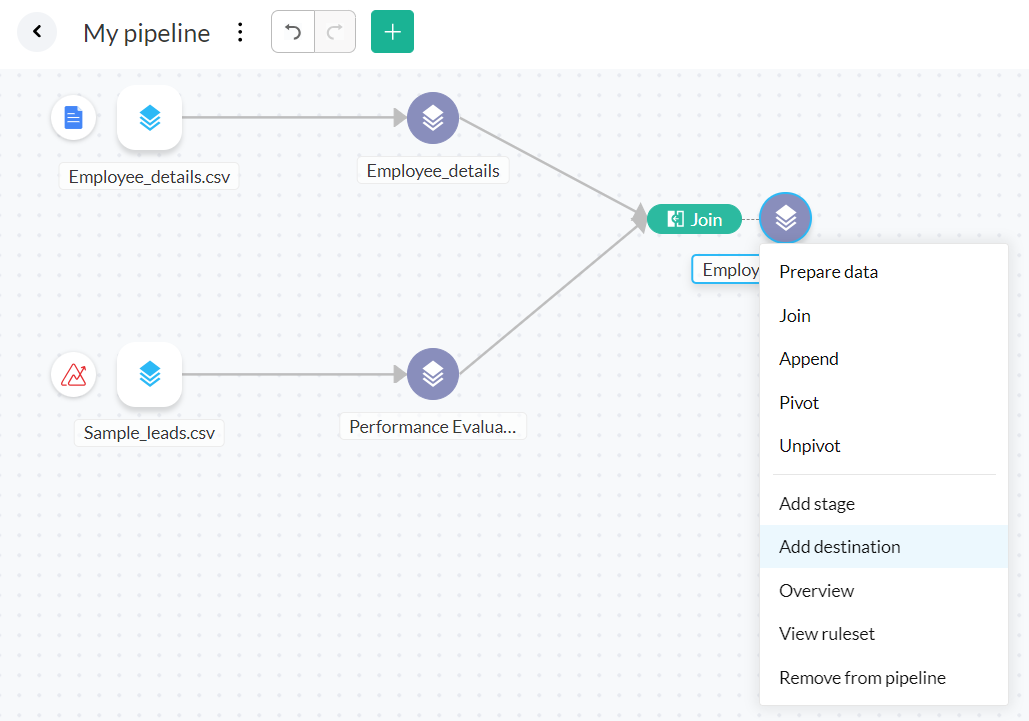Viewport: 1029px width, 721px height.
Task: Choose Join from the context menu
Action: 883,316
